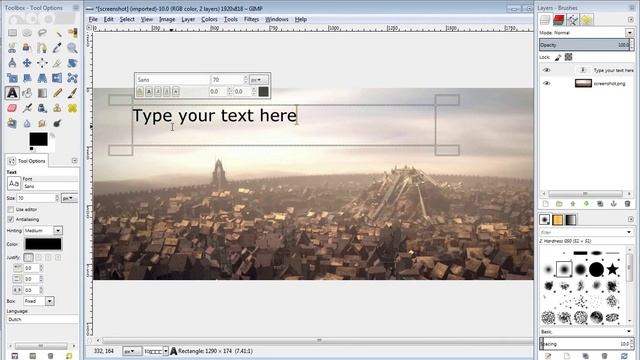Select the Clone stamp tool
The width and height of the screenshot is (640, 360).
(x=57, y=108)
